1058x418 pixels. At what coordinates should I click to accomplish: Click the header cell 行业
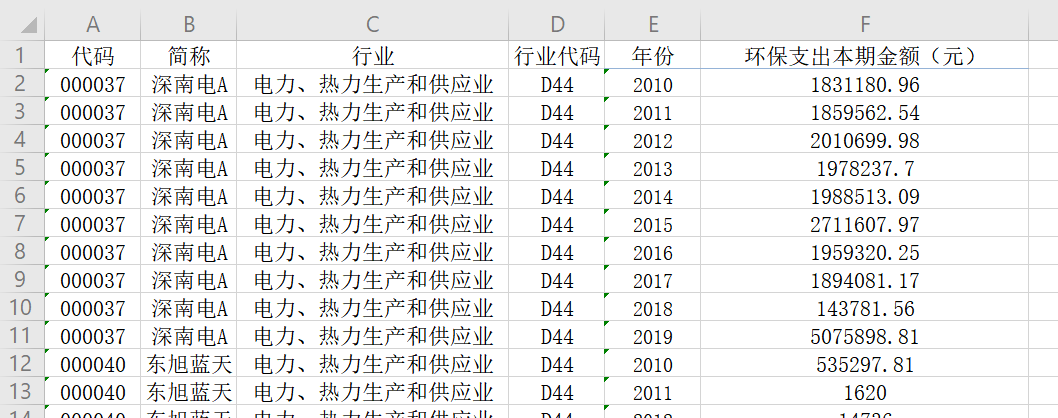coord(373,55)
